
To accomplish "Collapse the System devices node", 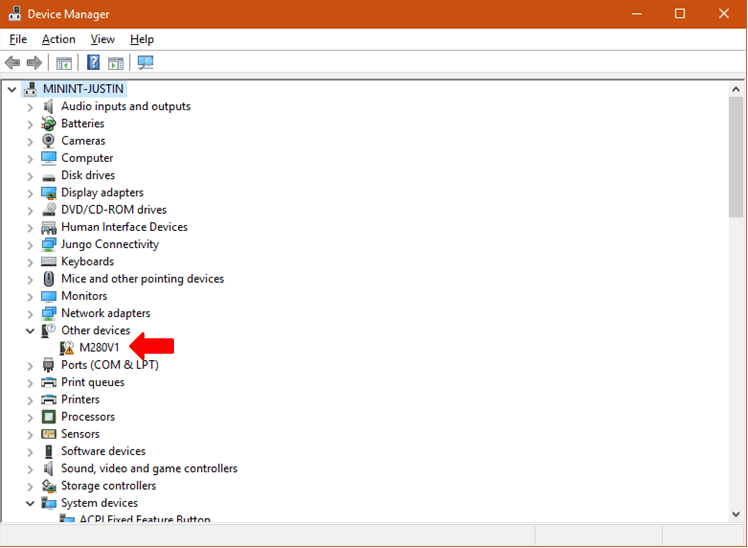I will click(x=30, y=503).
